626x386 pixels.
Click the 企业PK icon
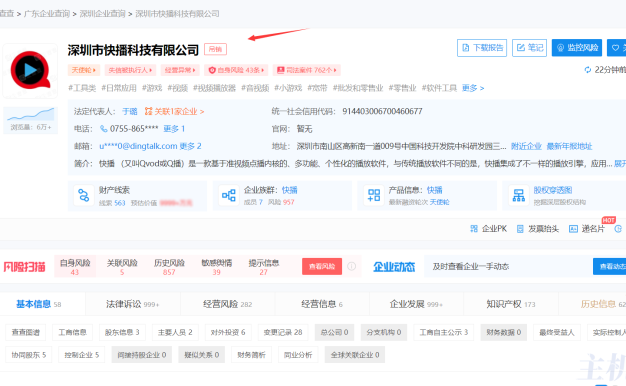[x=474, y=229]
